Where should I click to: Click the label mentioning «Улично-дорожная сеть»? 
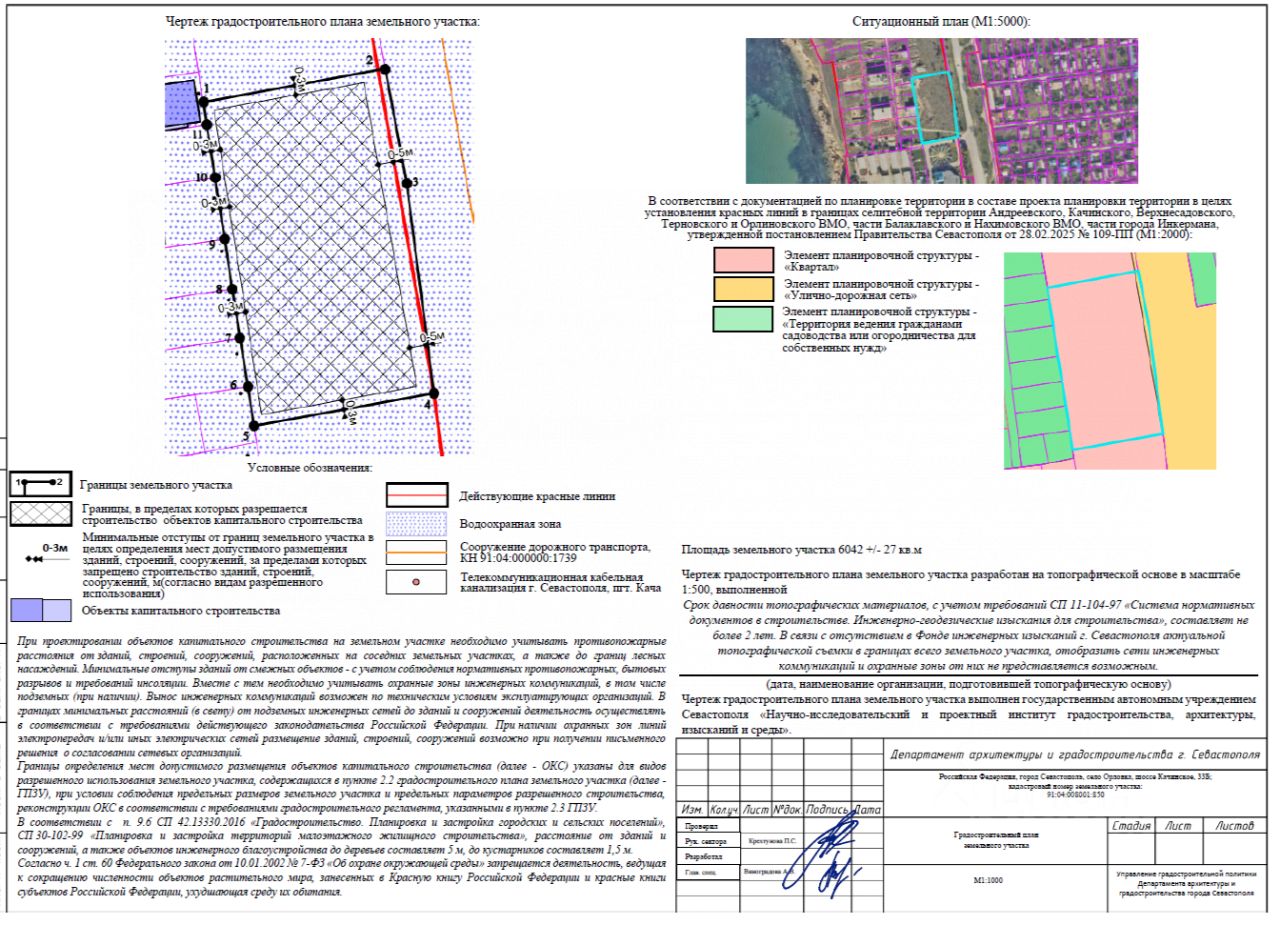(x=881, y=289)
